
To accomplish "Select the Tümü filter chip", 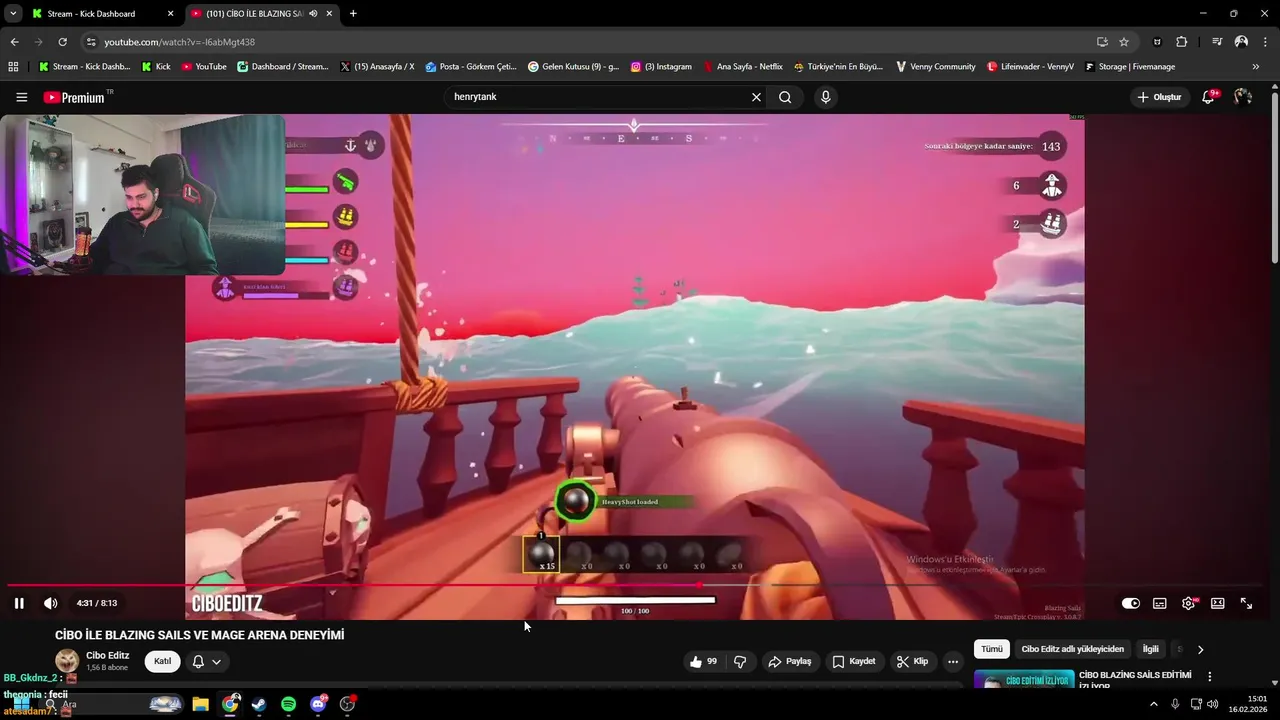I will pyautogui.click(x=991, y=649).
